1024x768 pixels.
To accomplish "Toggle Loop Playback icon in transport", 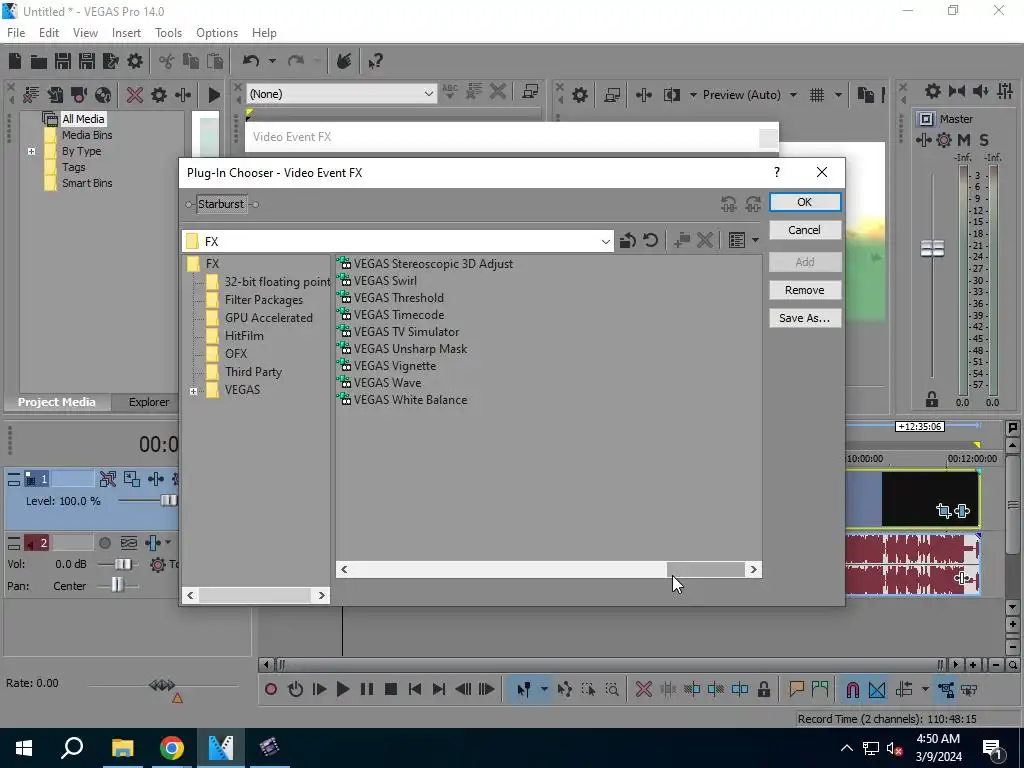I will click(x=295, y=689).
